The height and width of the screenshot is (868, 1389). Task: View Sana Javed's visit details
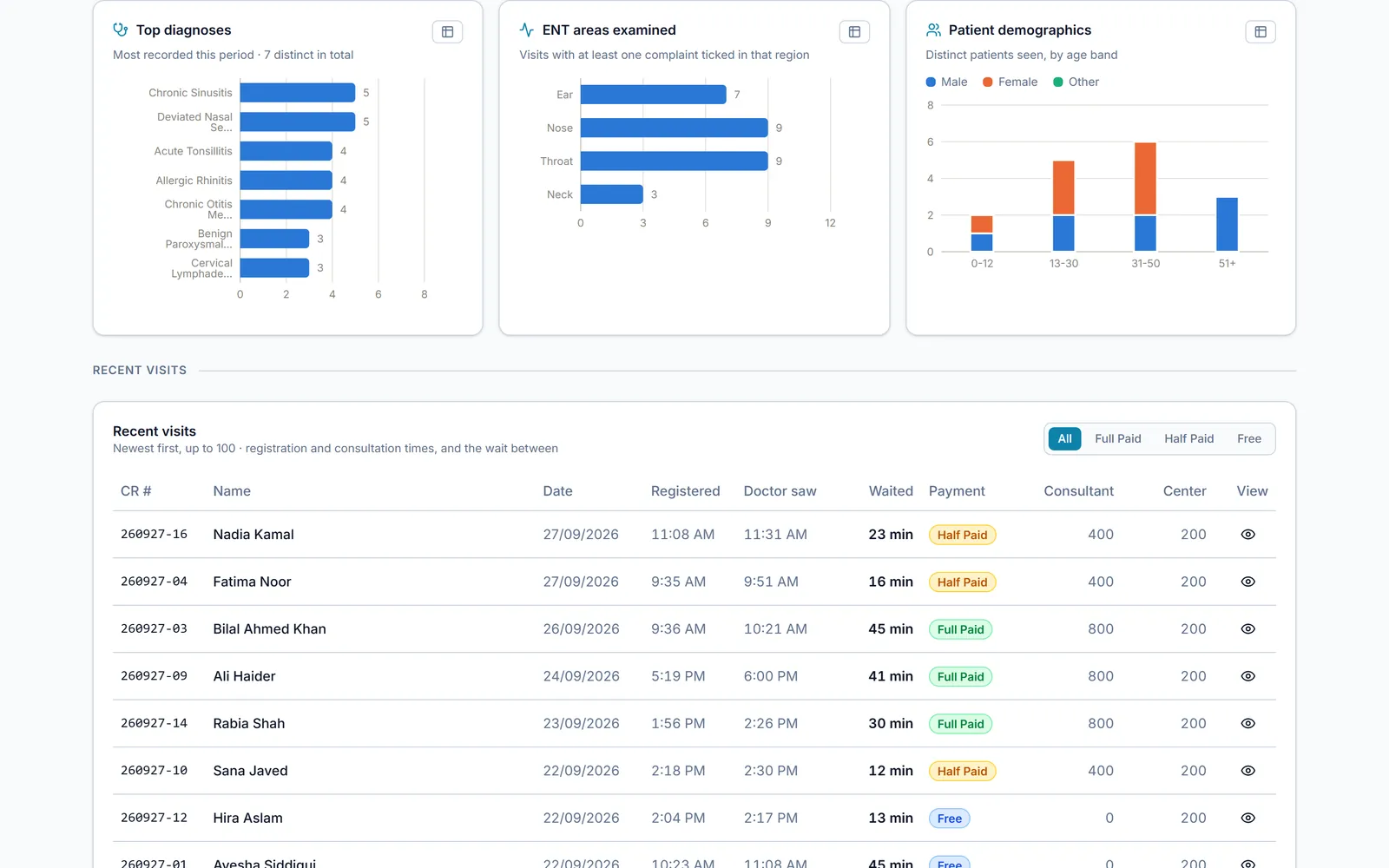pyautogui.click(x=1247, y=771)
